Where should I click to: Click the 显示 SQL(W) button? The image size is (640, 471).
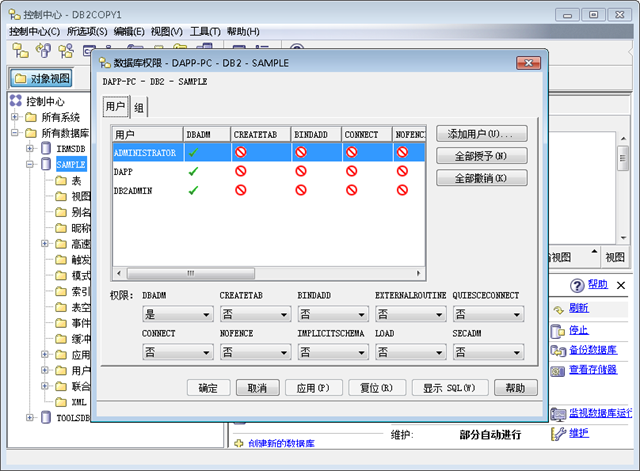click(450, 388)
